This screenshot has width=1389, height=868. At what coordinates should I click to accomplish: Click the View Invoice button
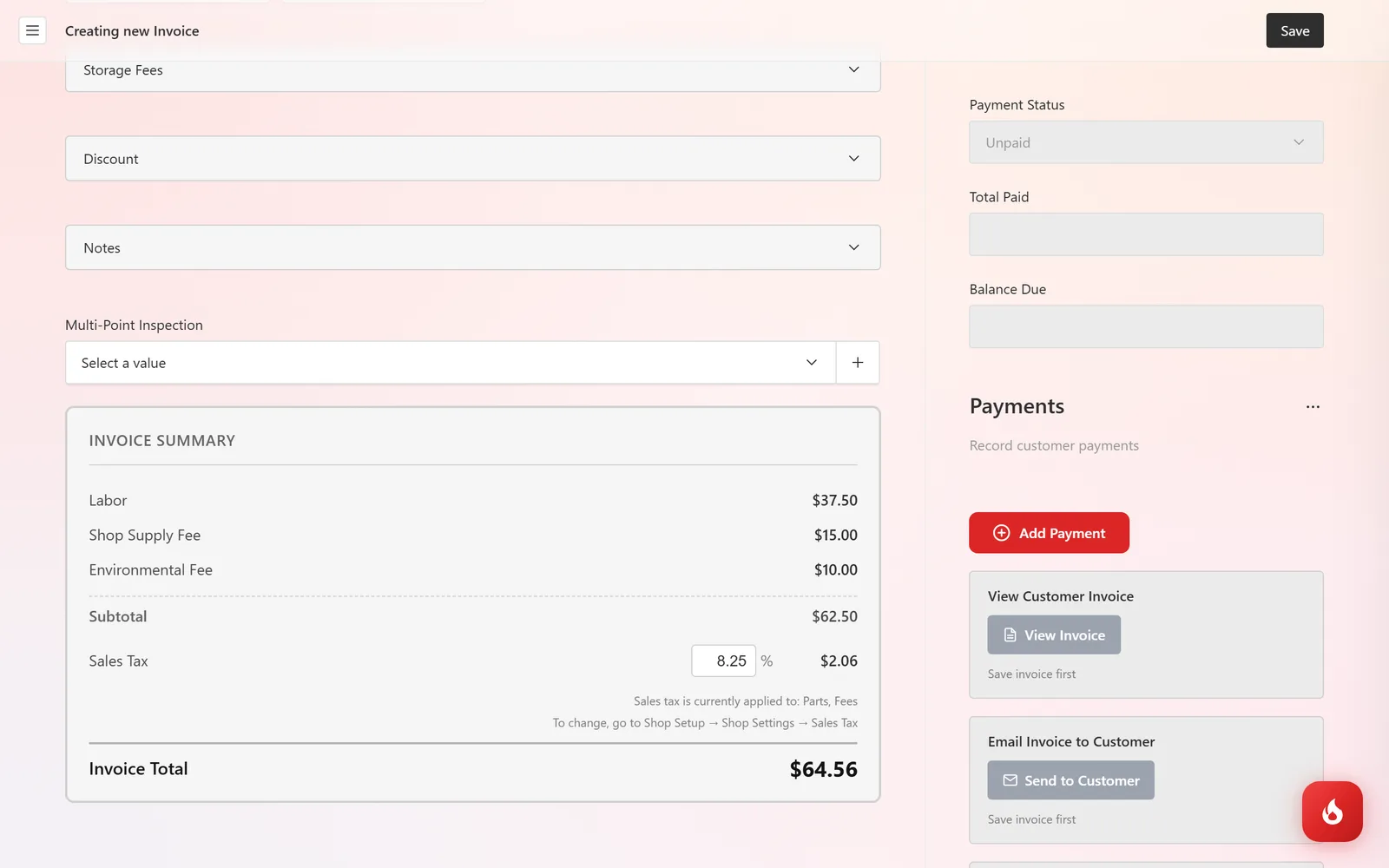1054,635
